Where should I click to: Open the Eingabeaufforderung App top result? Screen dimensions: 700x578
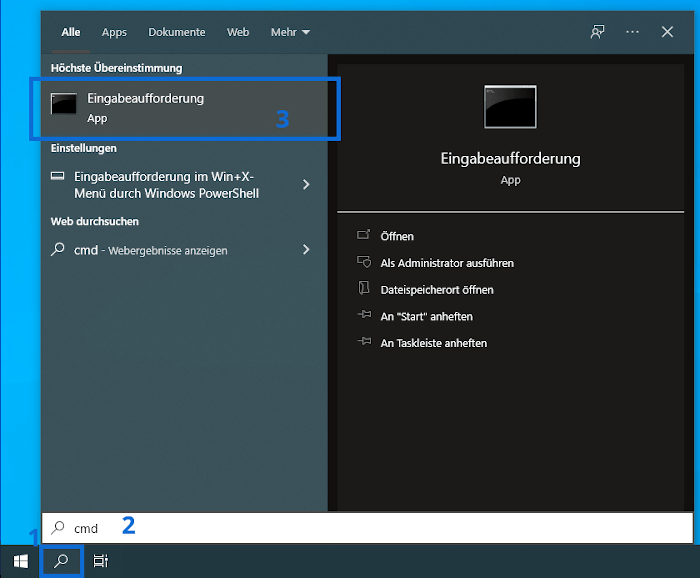click(185, 108)
